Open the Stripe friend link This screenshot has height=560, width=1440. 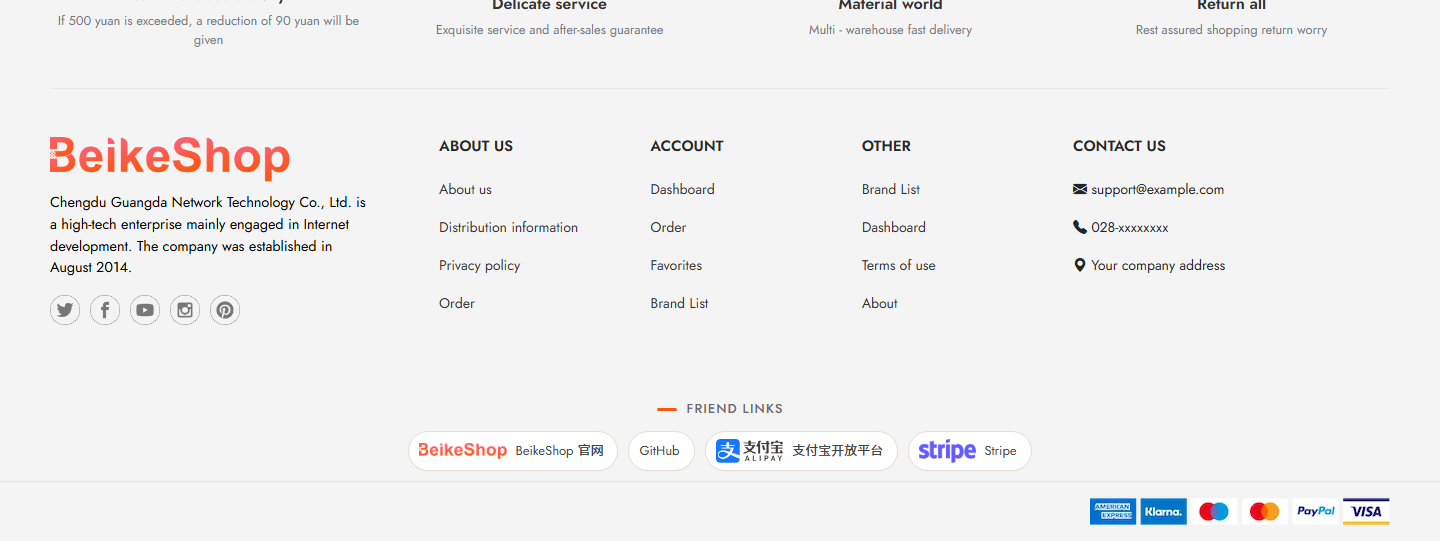tap(969, 451)
